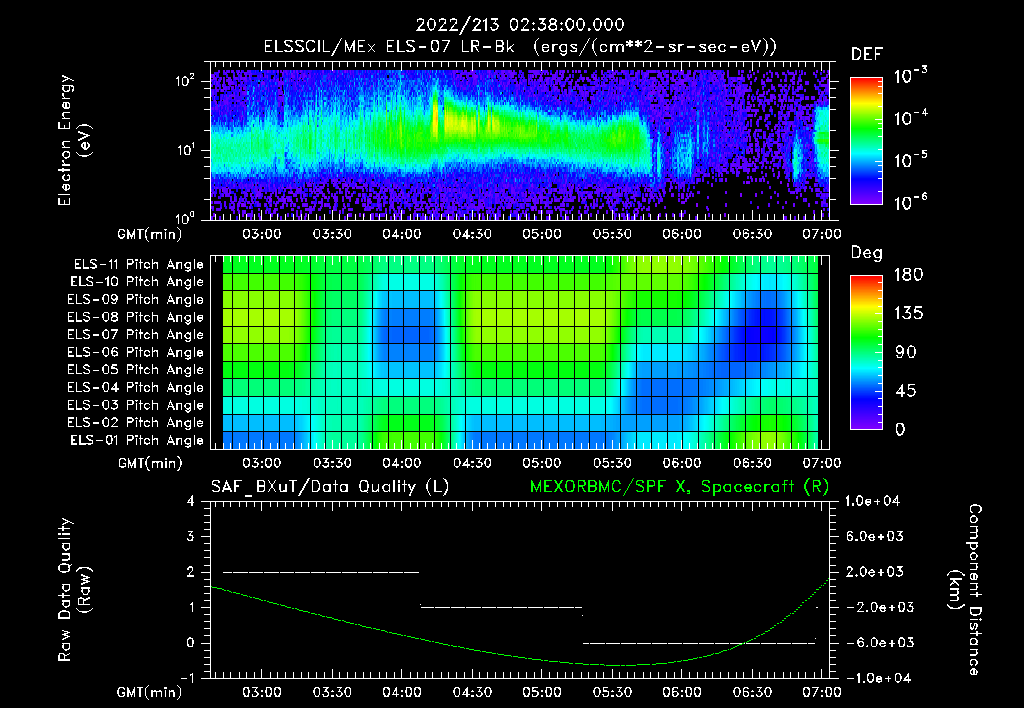This screenshot has width=1024, height=708.
Task: Click the Component Distance (km) axis label
Action: tap(965, 590)
